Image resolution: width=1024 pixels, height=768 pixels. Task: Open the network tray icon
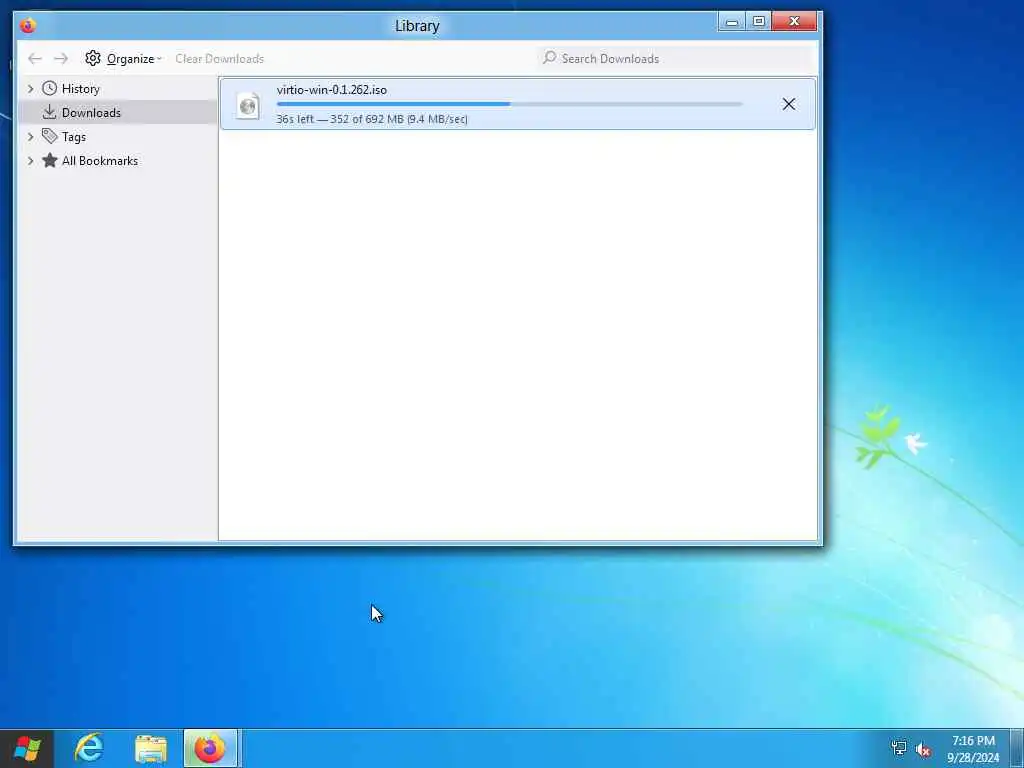click(x=899, y=748)
